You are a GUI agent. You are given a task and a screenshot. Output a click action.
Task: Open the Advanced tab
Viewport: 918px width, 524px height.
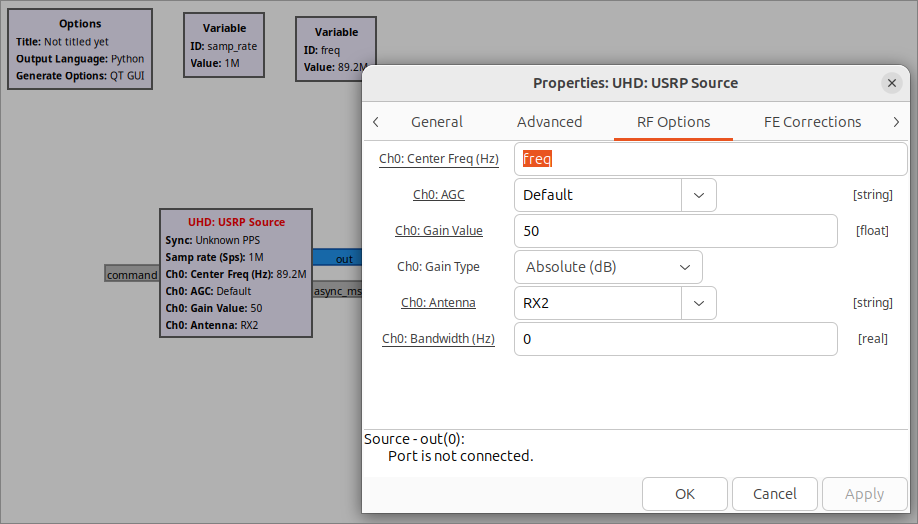(549, 122)
